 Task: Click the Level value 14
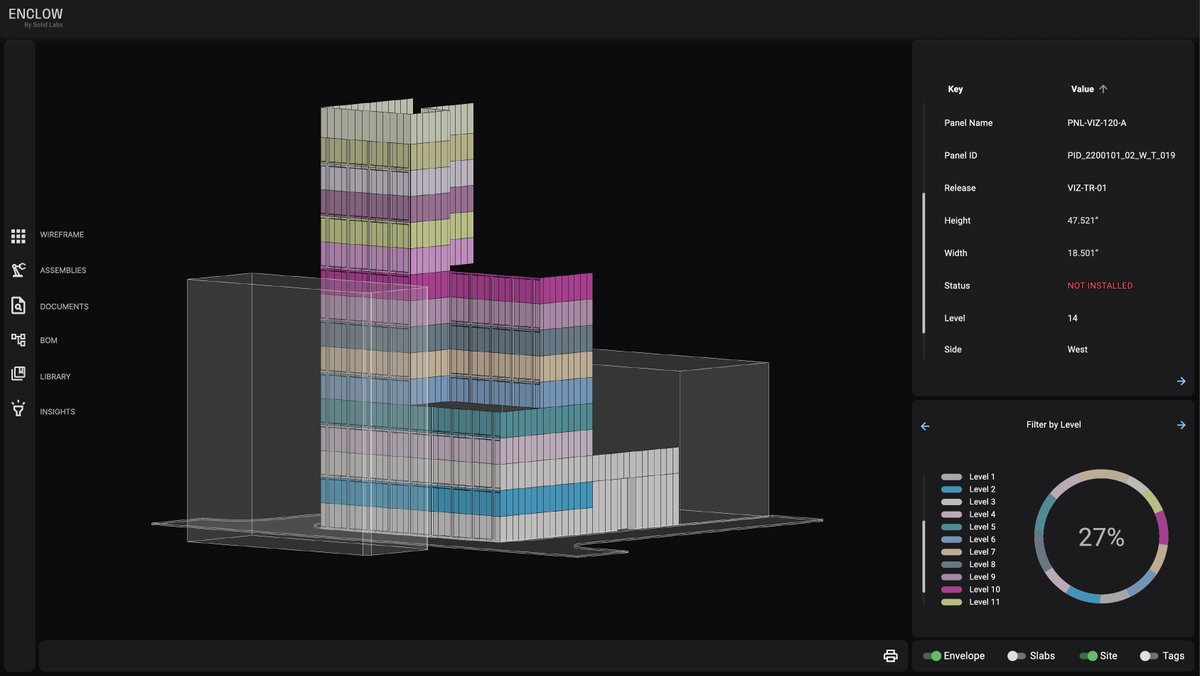pos(1072,318)
